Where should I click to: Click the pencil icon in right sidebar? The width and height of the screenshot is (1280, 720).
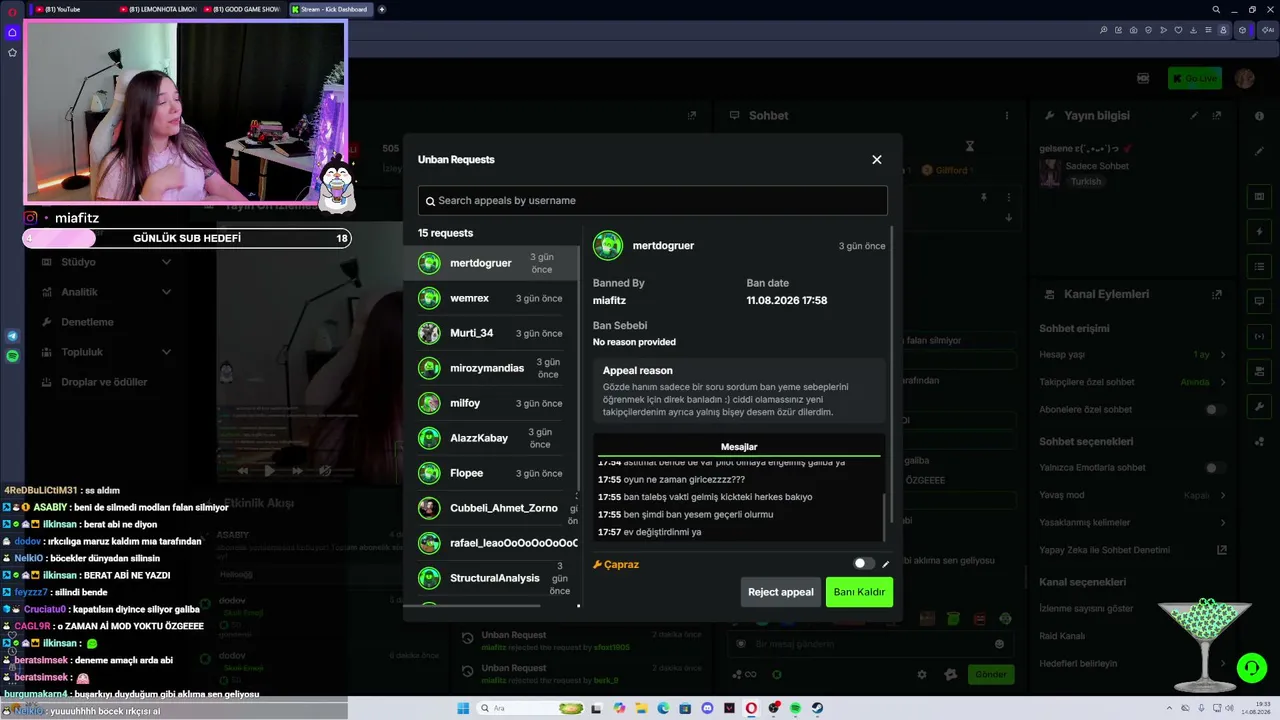[x=1259, y=152]
